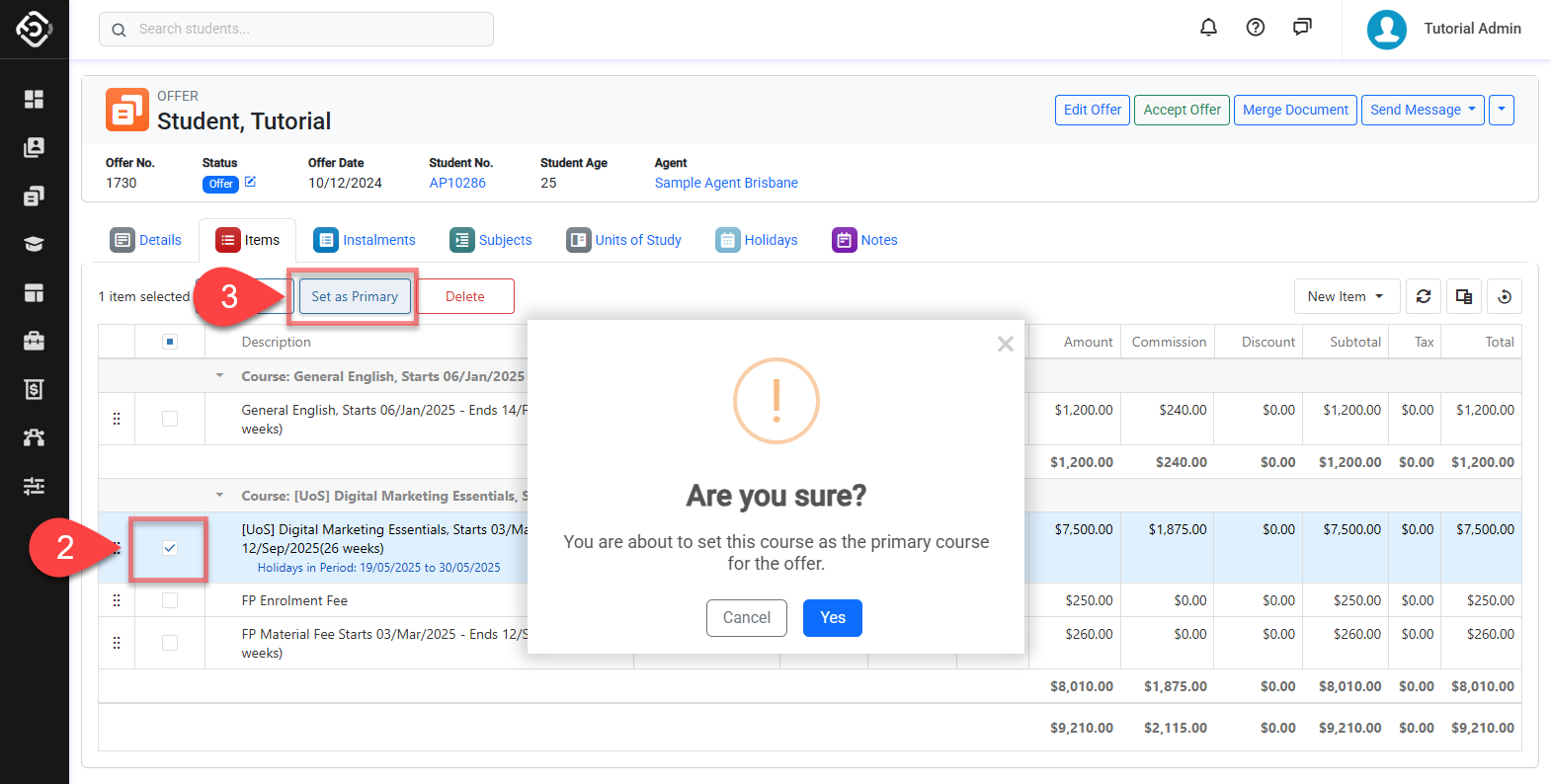The image size is (1551, 784).
Task: Expand the Send Message dropdown
Action: [1423, 110]
